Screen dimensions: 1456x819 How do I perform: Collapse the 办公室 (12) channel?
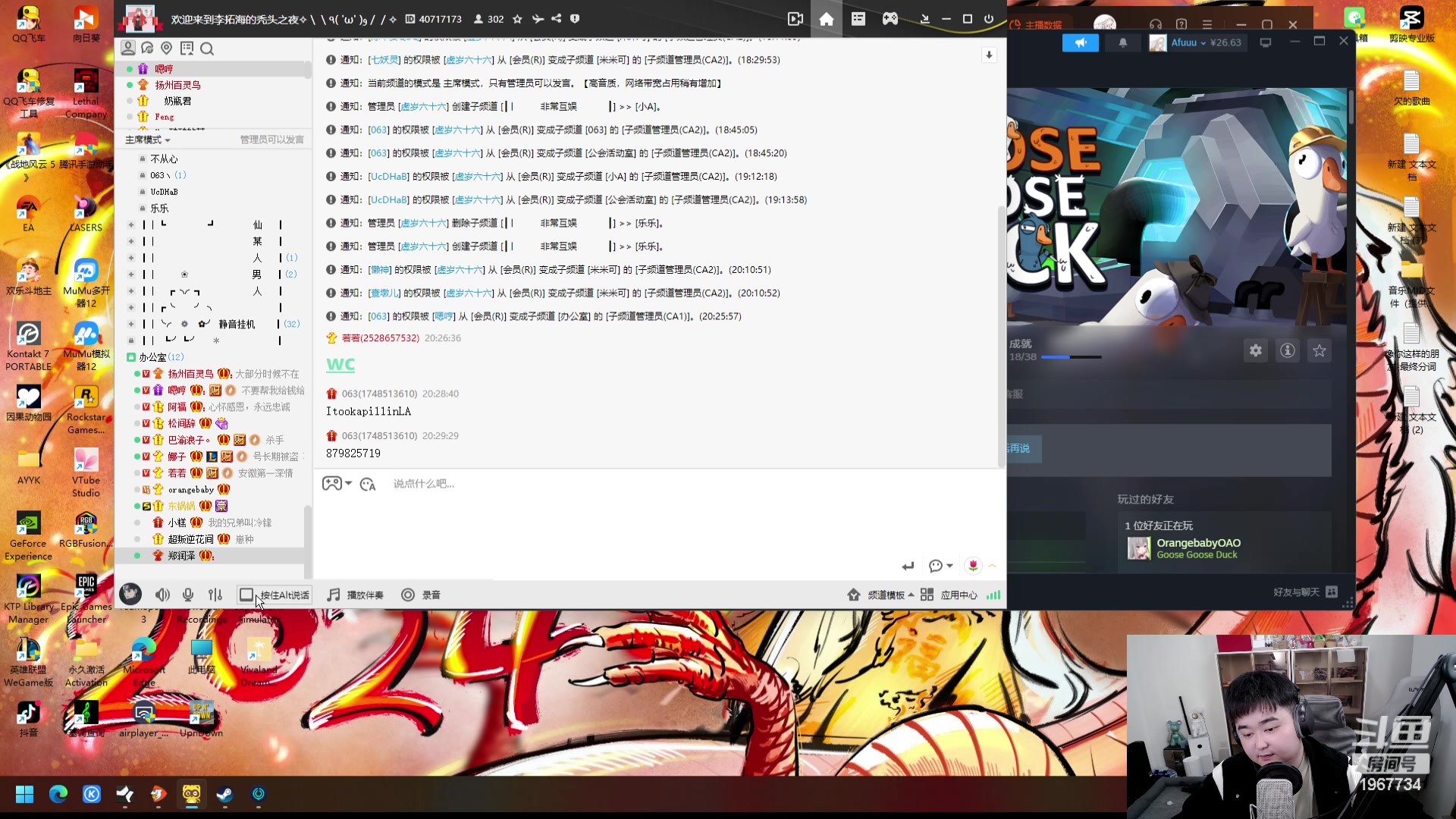coord(131,357)
